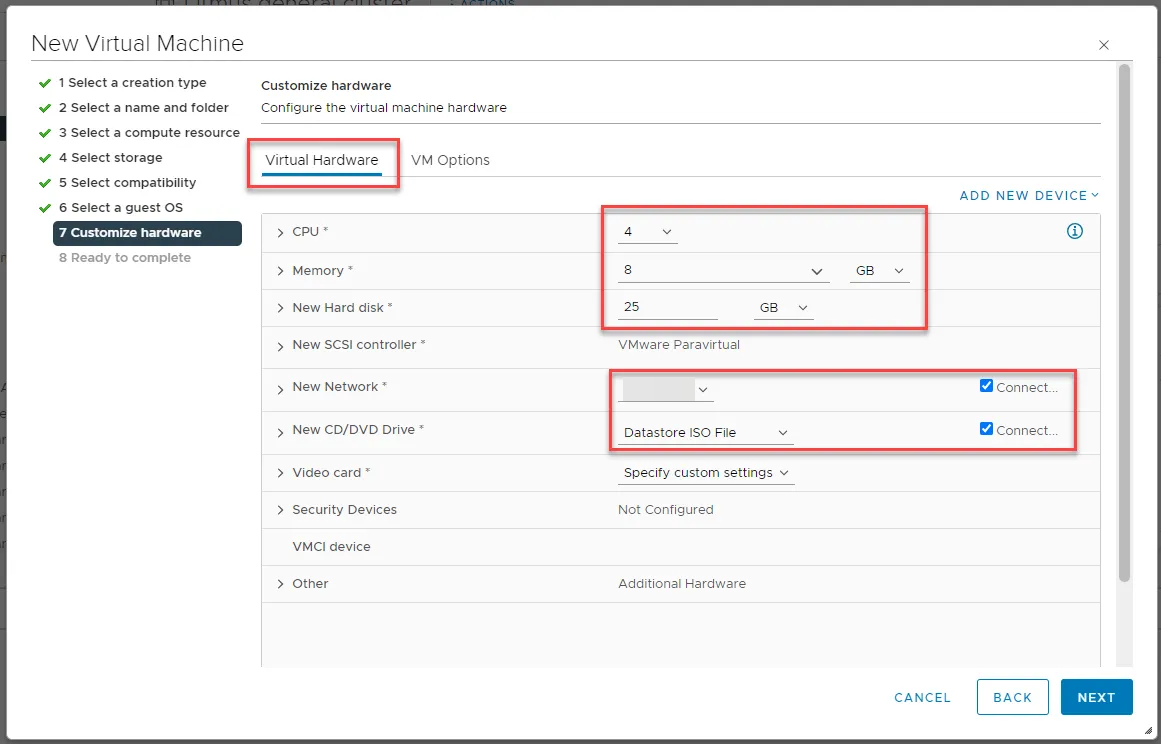1161x744 pixels.
Task: Click the NEXT button
Action: (1096, 697)
